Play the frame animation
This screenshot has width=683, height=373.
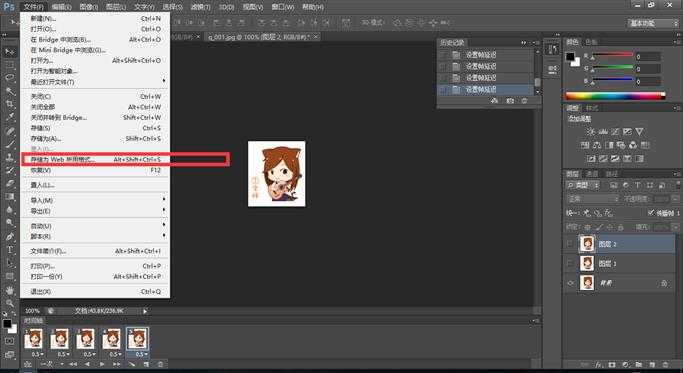[102, 364]
